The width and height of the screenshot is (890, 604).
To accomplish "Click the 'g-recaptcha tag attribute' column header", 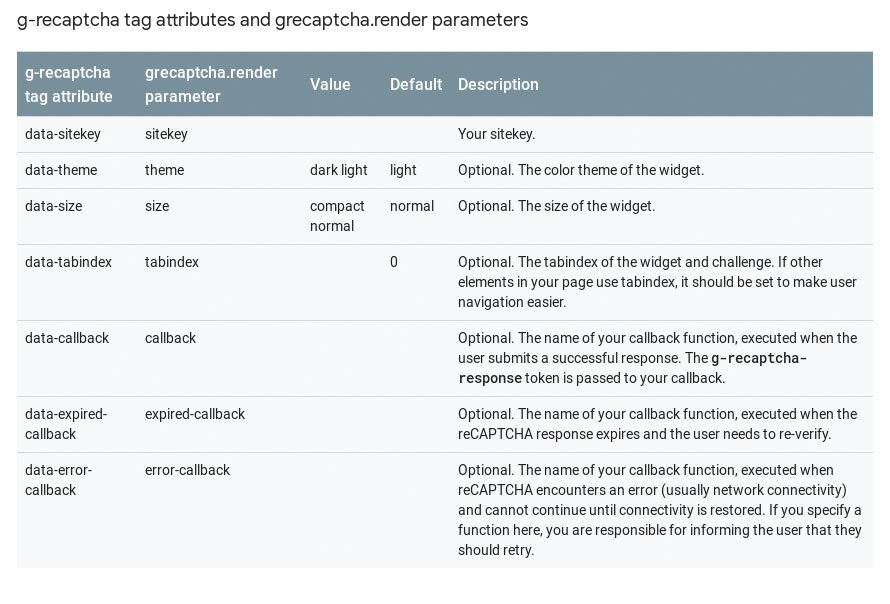I will (x=69, y=85).
